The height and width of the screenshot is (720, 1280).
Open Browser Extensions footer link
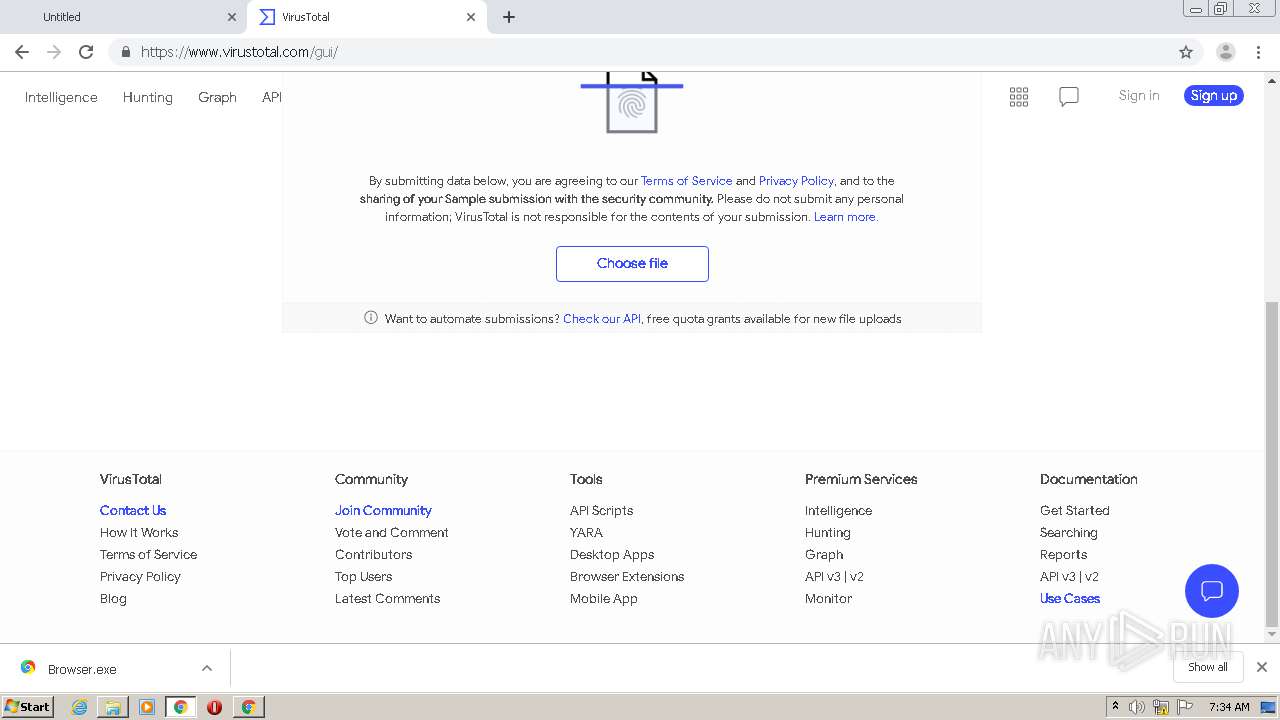click(x=627, y=576)
